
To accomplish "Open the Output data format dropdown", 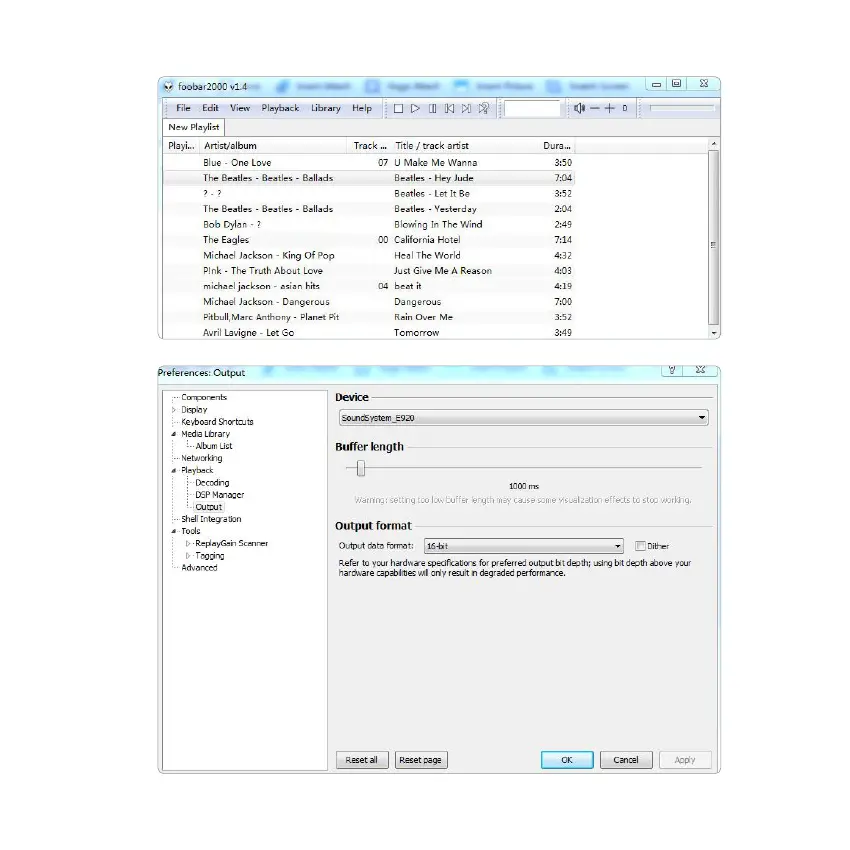I will coord(524,546).
